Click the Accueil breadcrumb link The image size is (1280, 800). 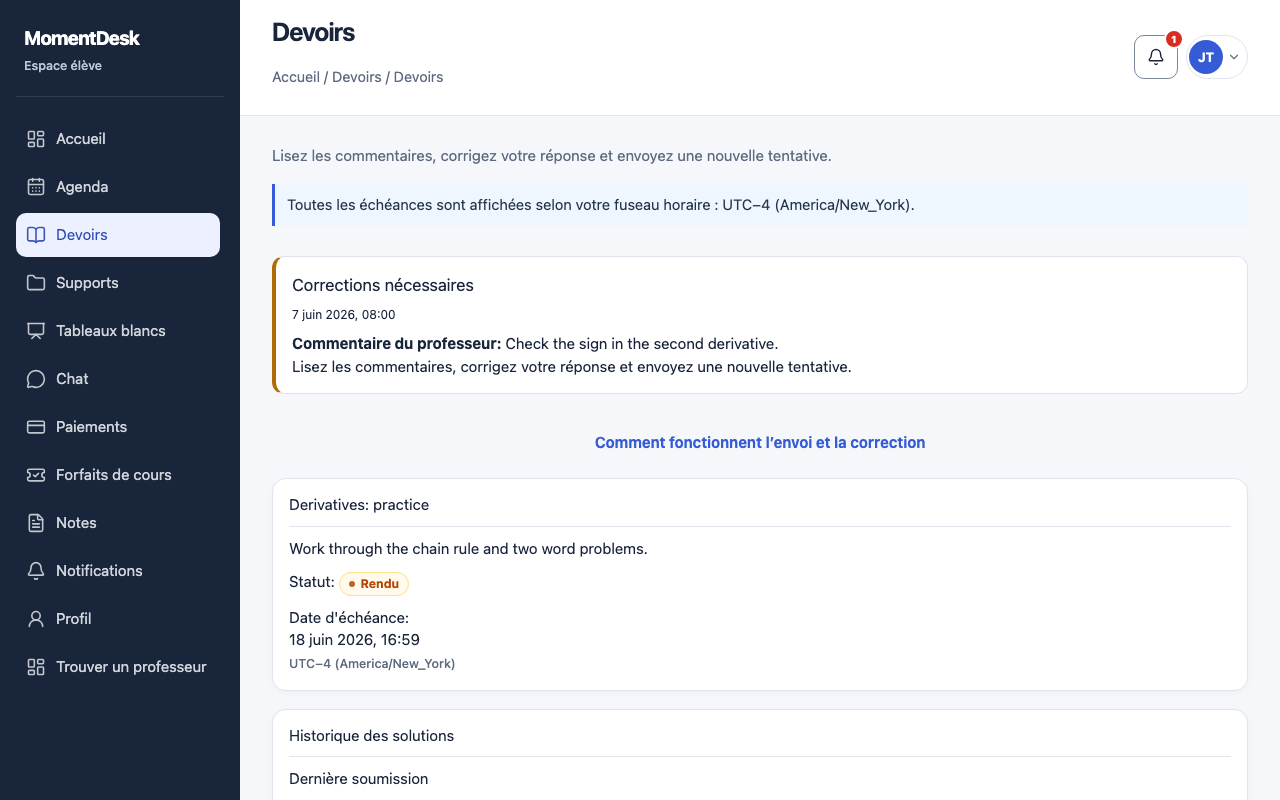[x=296, y=77]
